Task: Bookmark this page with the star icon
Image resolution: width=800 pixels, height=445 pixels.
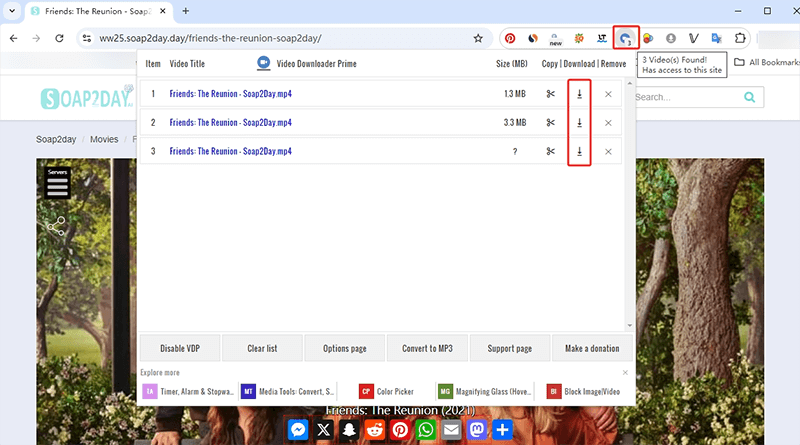Action: pyautogui.click(x=478, y=38)
